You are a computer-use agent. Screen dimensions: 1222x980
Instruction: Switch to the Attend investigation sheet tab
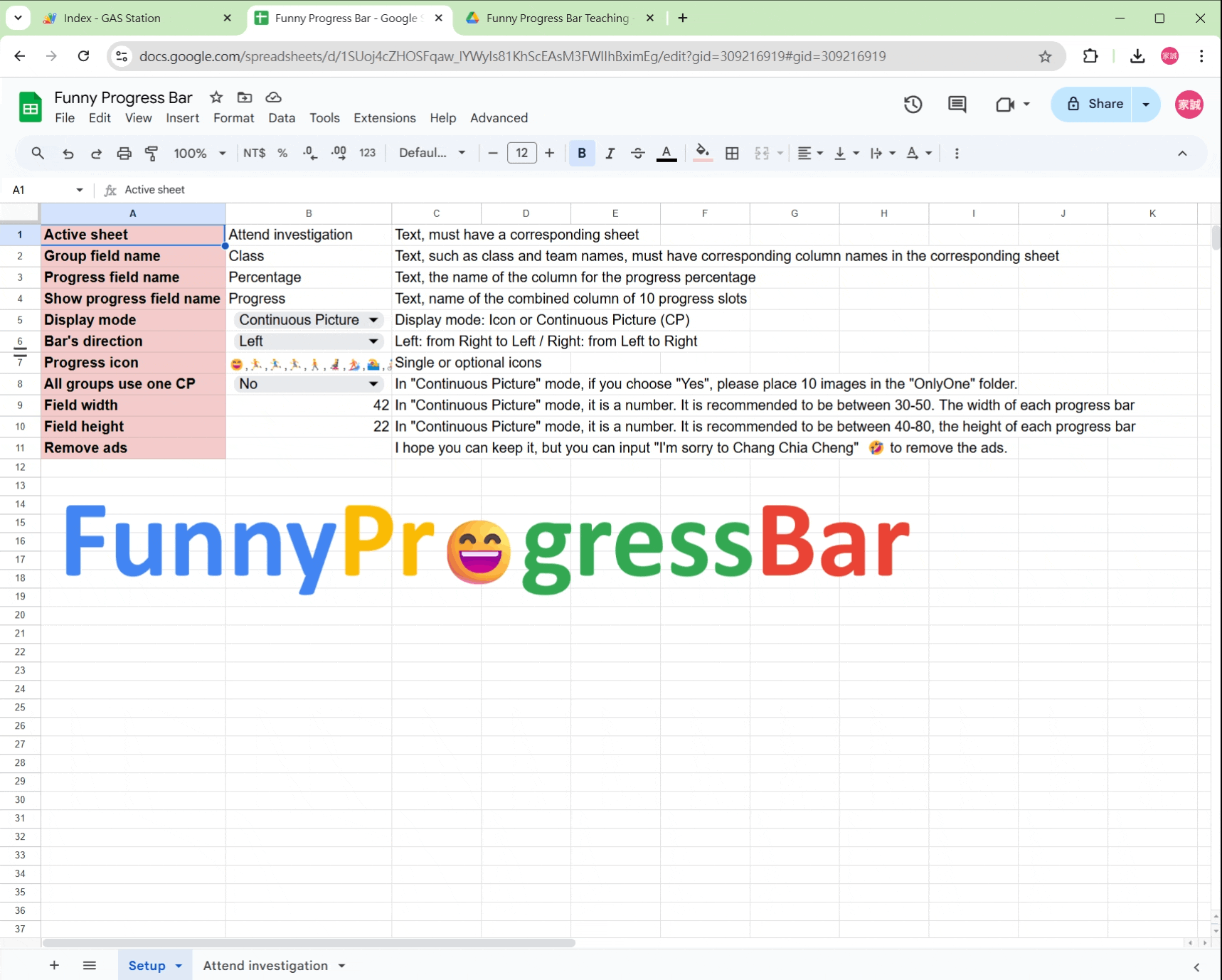click(x=274, y=965)
